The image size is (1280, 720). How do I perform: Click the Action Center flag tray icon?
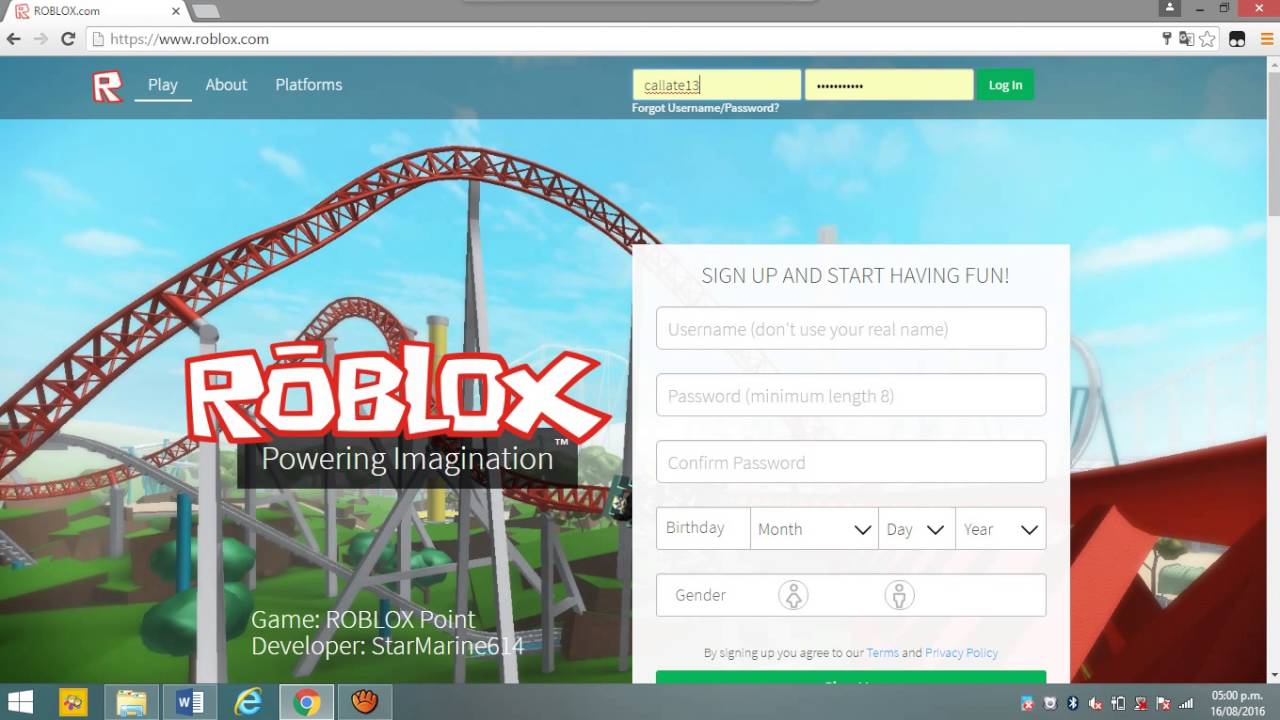pos(1164,703)
